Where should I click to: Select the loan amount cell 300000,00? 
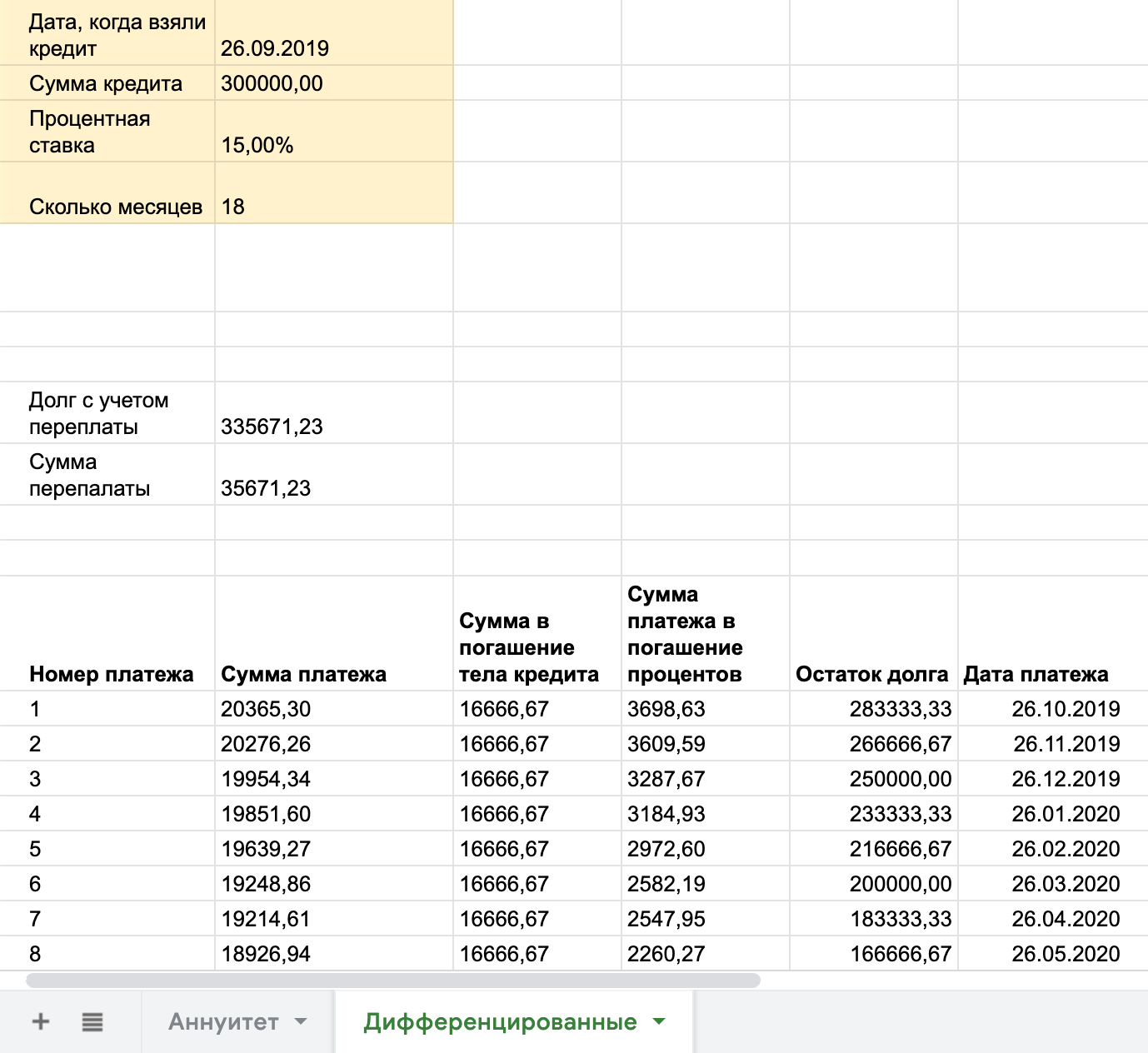point(334,83)
